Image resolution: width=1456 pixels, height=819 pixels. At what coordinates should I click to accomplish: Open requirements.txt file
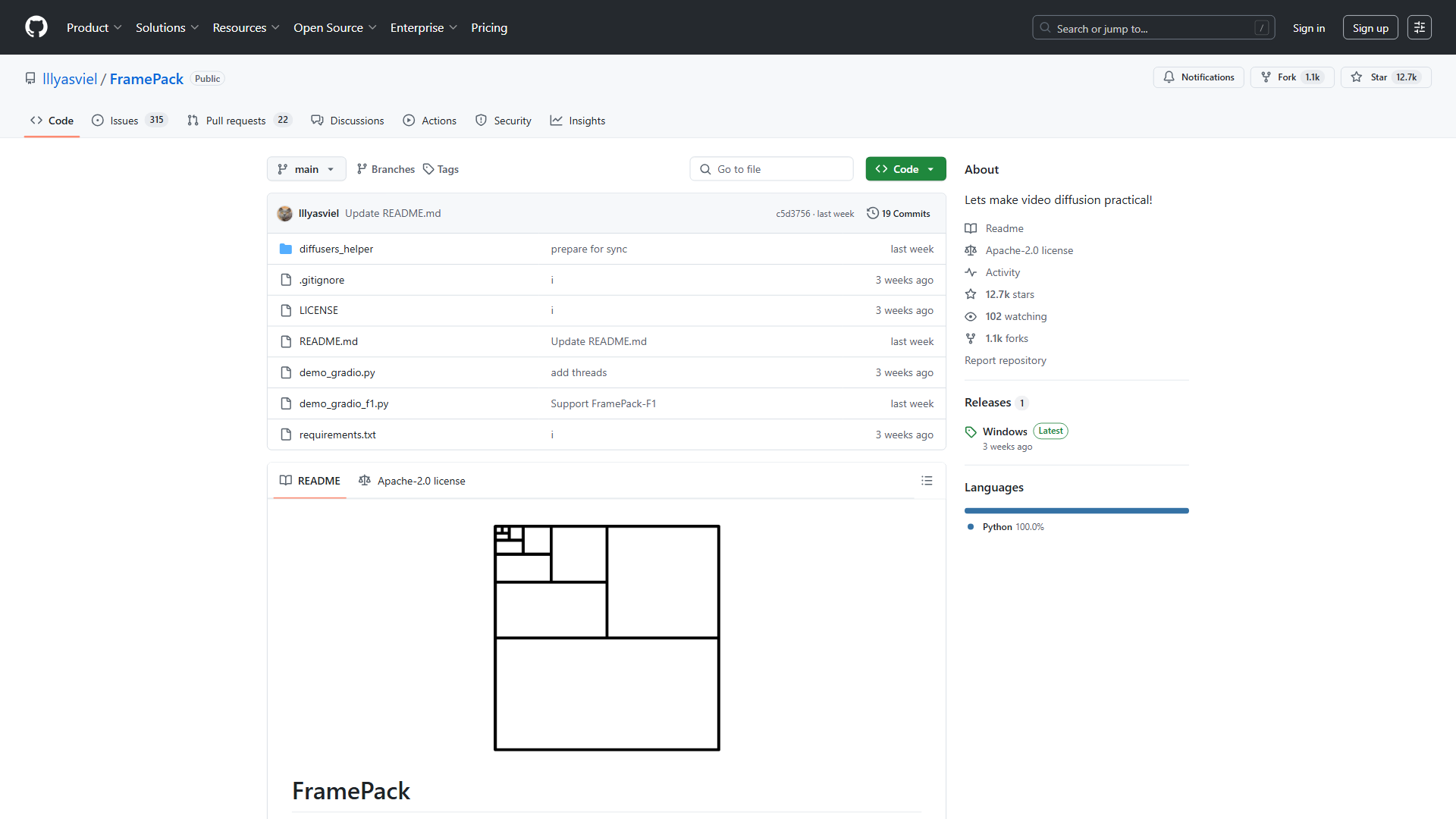tap(337, 435)
